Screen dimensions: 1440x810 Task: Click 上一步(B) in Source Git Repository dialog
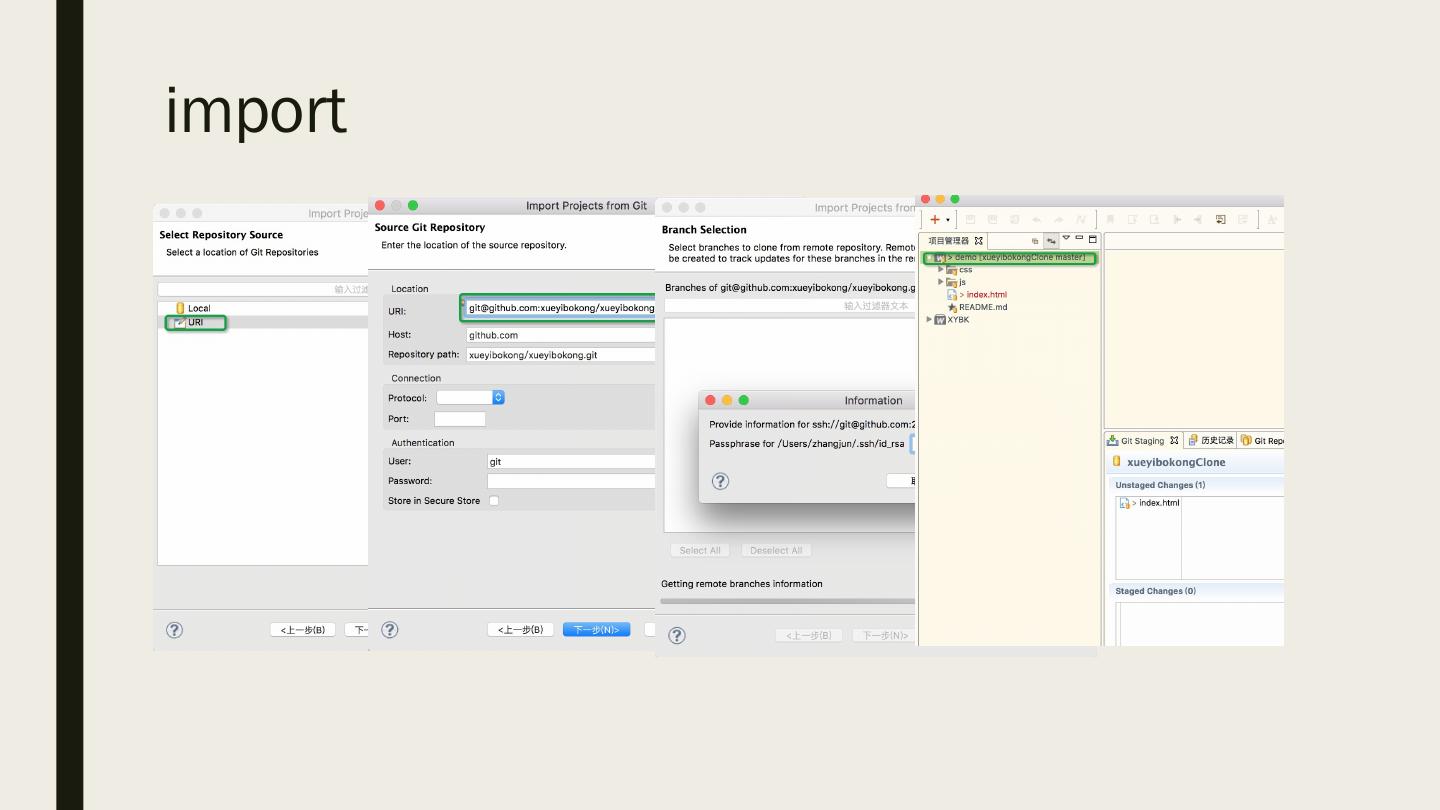coord(520,630)
